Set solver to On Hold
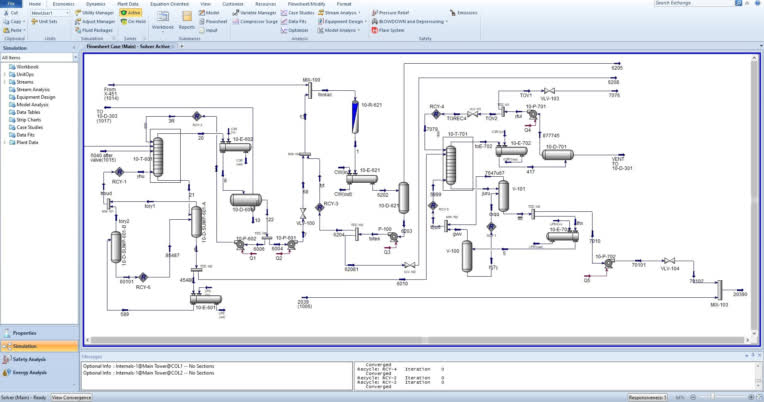The width and height of the screenshot is (764, 402). (133, 21)
